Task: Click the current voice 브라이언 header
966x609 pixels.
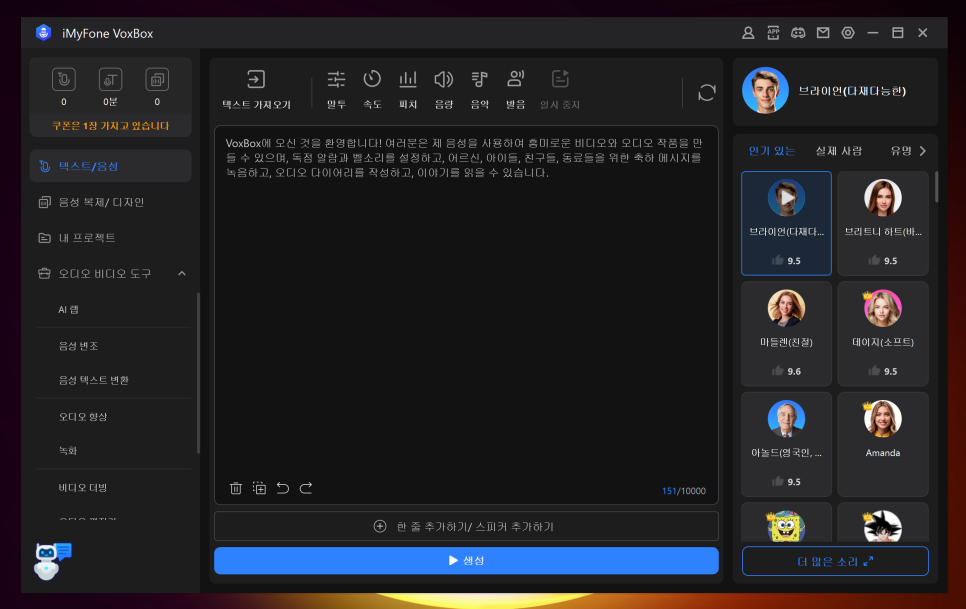Action: [835, 91]
